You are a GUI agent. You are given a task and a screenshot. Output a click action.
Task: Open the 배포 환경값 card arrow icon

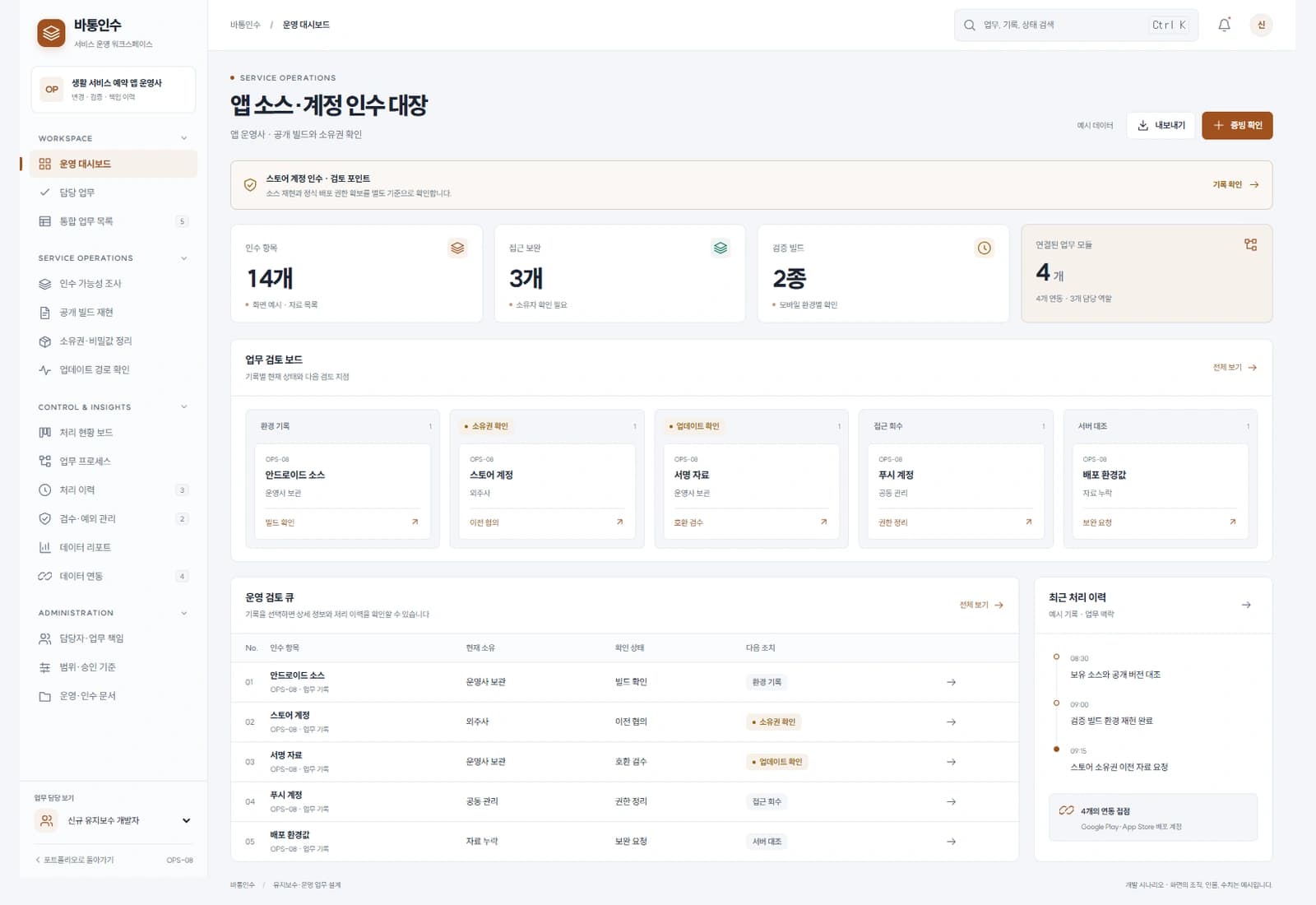1232,522
